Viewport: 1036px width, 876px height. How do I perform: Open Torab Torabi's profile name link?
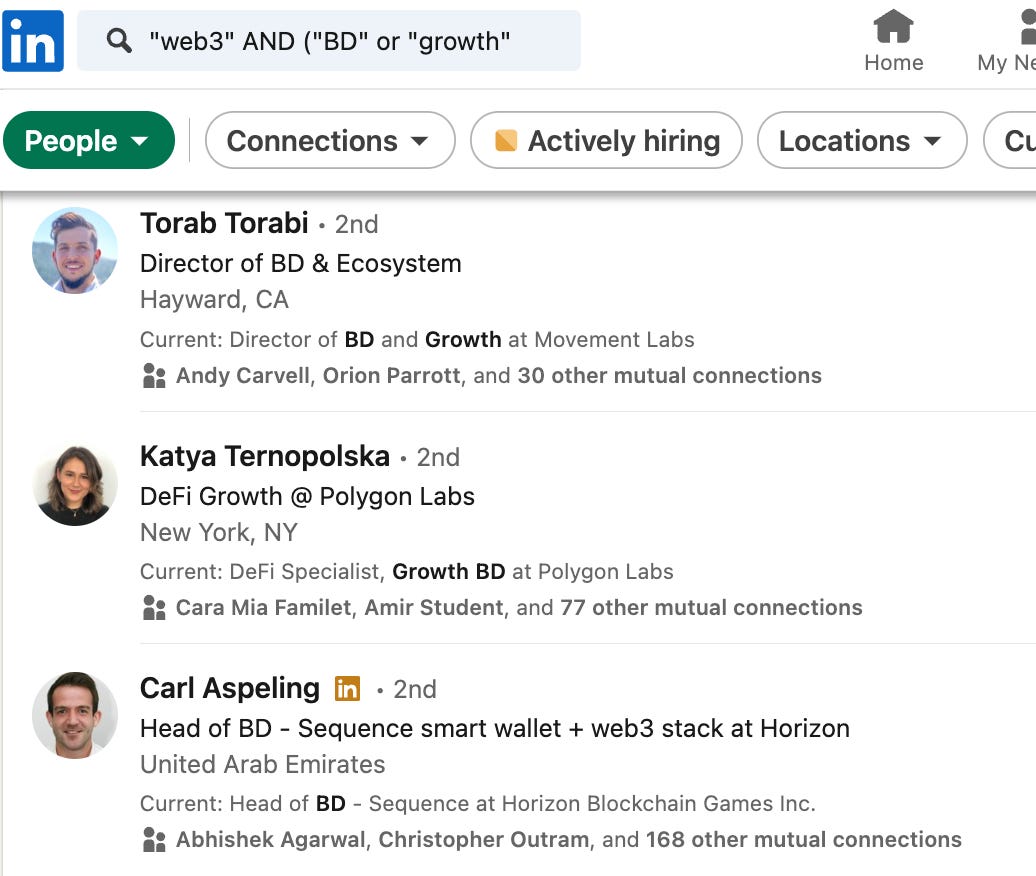(224, 224)
